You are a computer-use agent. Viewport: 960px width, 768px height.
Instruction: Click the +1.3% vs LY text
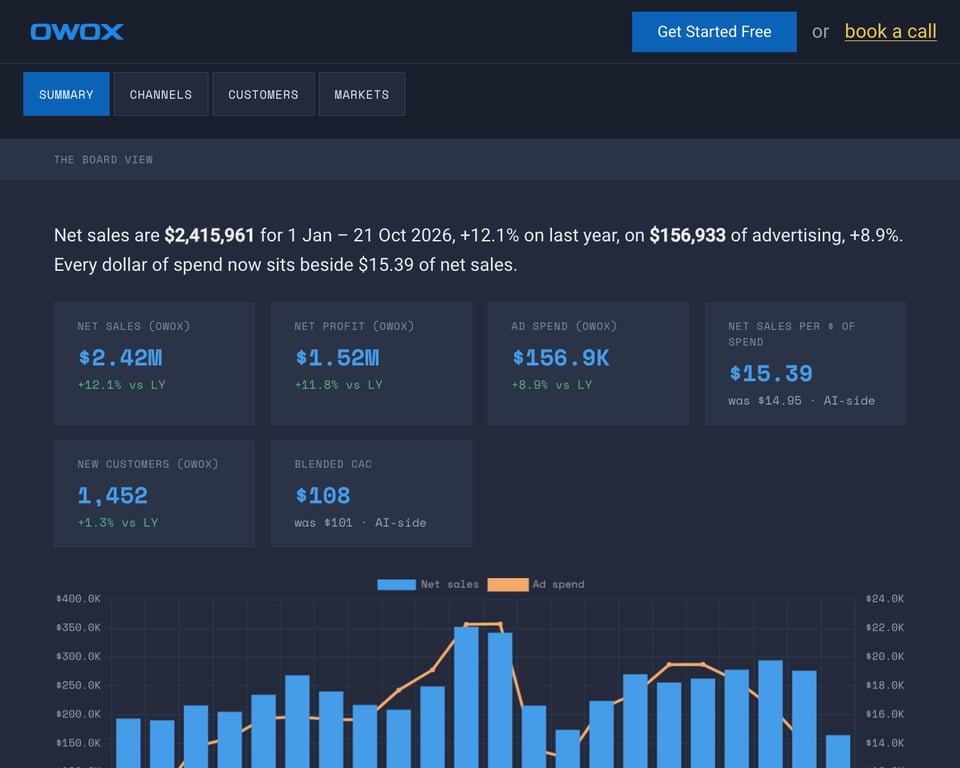click(x=118, y=522)
